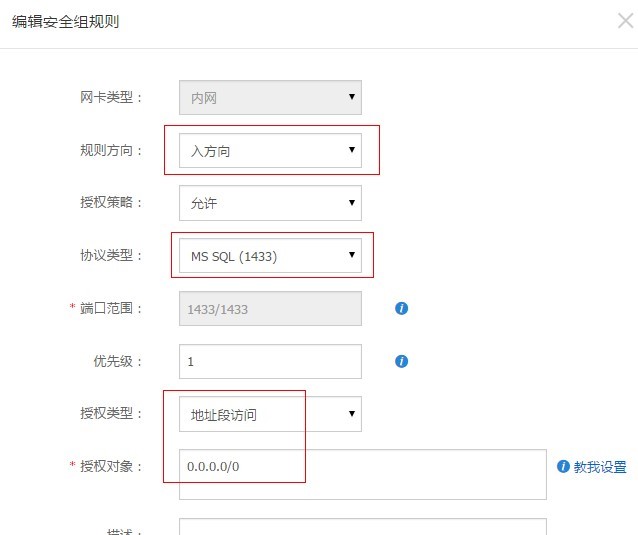Open the 授权类型 dropdown showing 地址段访问
This screenshot has height=535, width=638.
[x=270, y=414]
